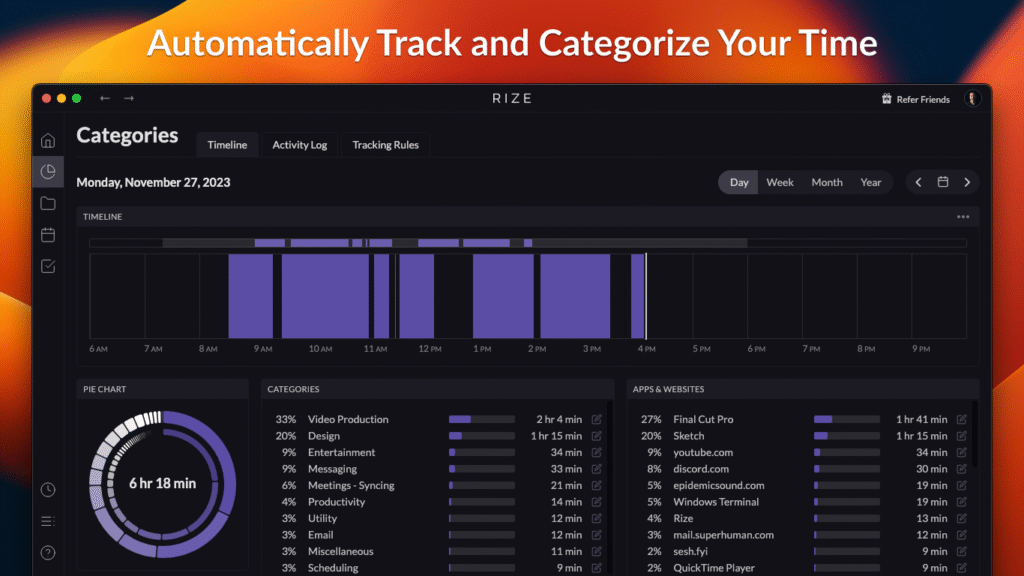This screenshot has height=576, width=1024.
Task: Click the Scheduling category name
Action: click(333, 568)
